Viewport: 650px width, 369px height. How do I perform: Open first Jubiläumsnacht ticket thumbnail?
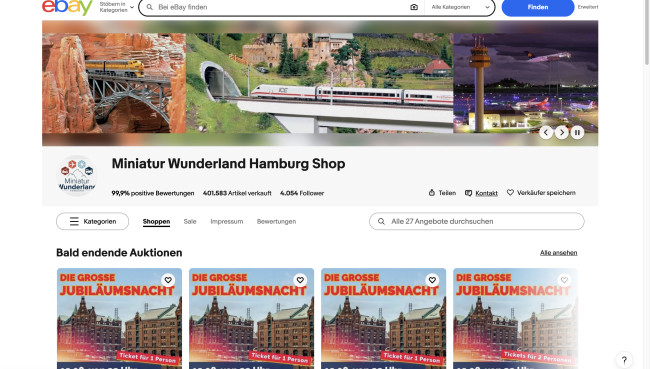[x=119, y=318]
